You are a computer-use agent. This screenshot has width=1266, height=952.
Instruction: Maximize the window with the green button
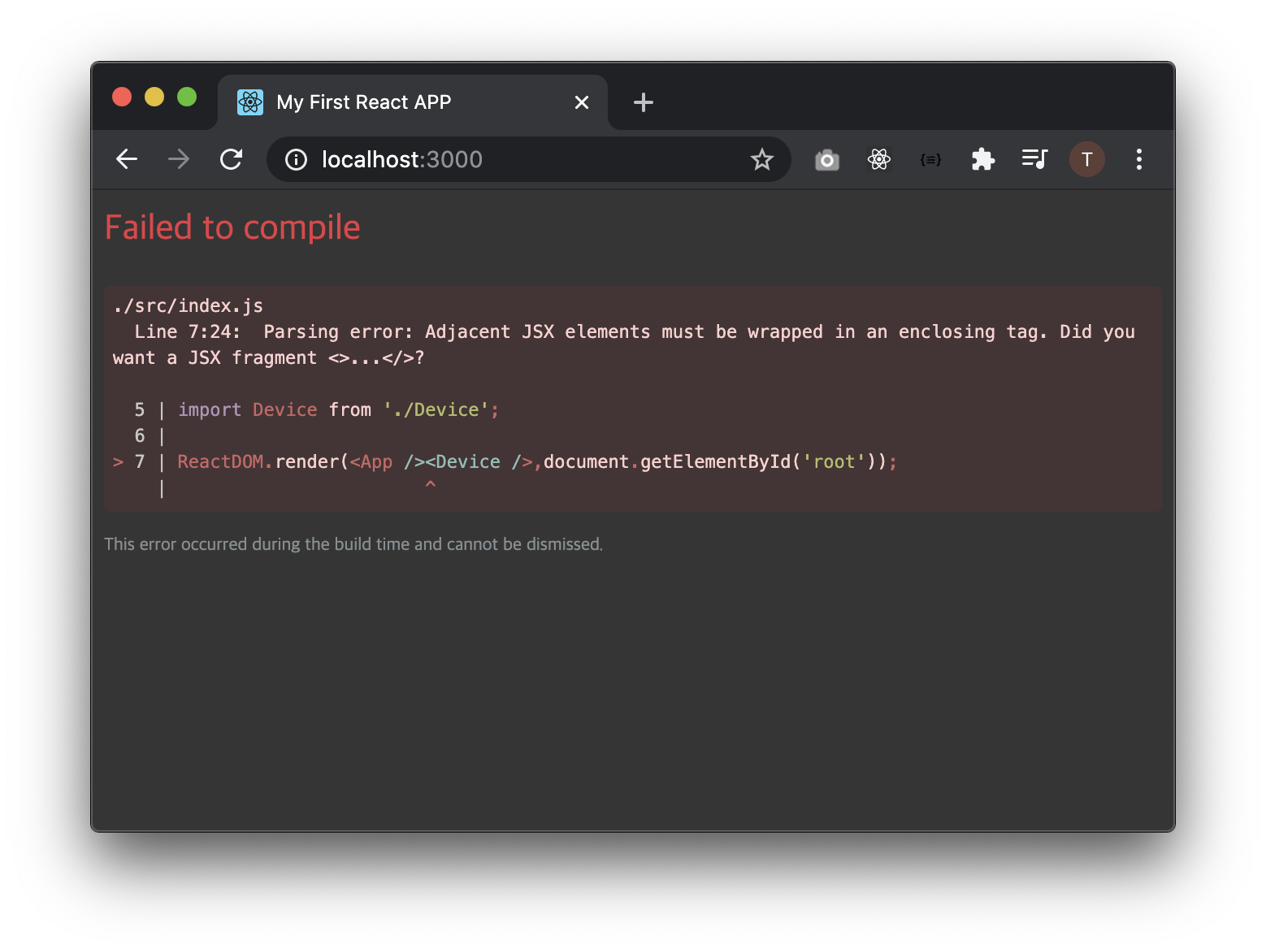(187, 97)
